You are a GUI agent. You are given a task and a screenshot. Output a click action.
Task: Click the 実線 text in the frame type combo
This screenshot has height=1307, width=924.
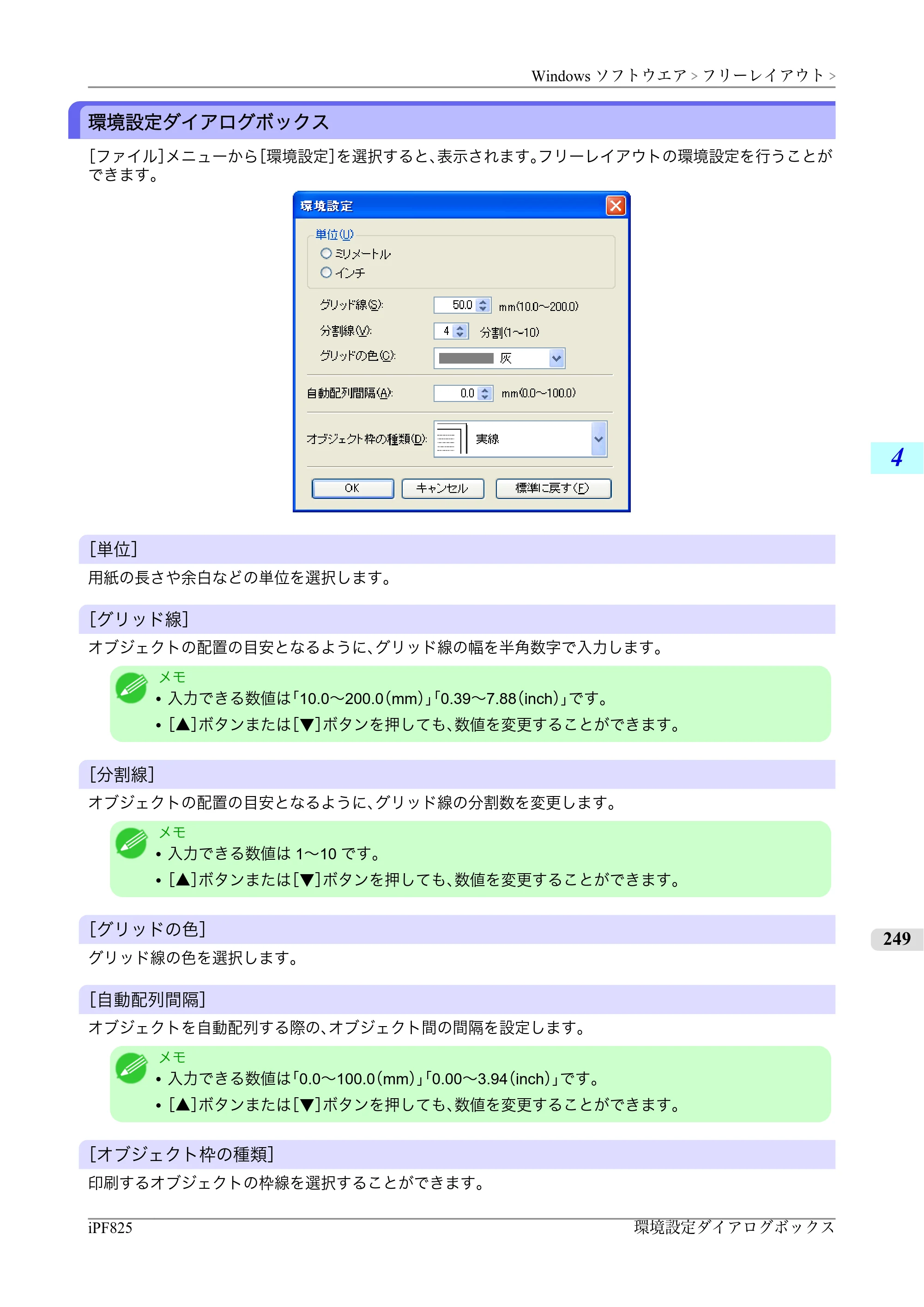point(488,439)
